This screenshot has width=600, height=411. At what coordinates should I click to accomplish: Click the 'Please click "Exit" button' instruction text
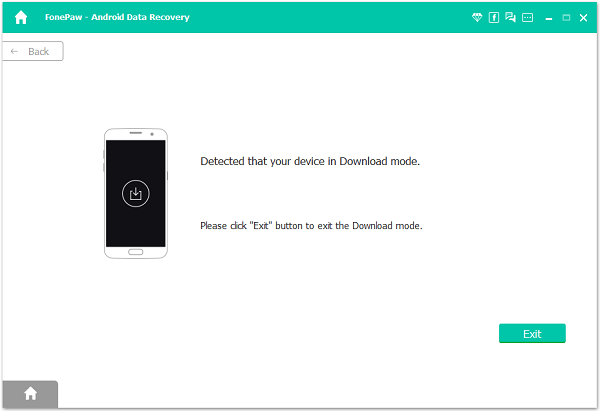tap(311, 226)
